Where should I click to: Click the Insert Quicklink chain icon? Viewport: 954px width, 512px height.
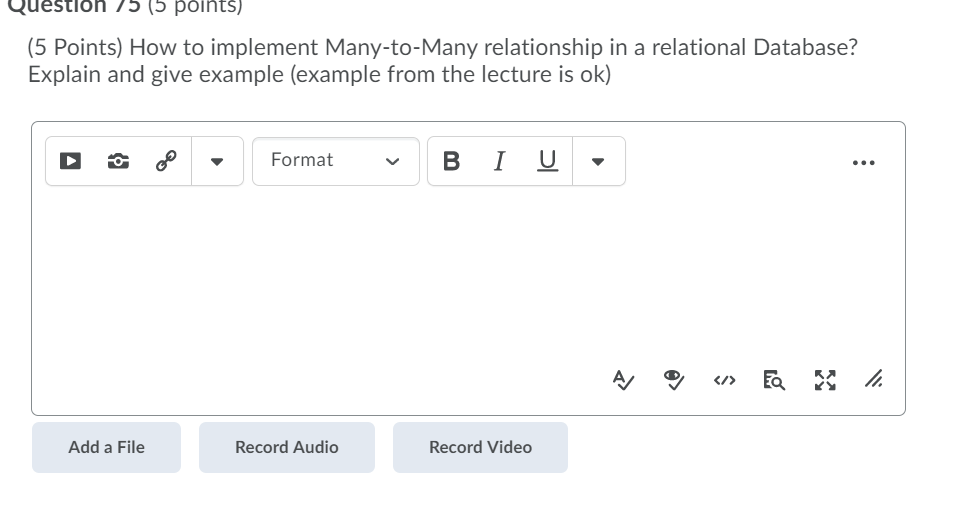coord(166,161)
